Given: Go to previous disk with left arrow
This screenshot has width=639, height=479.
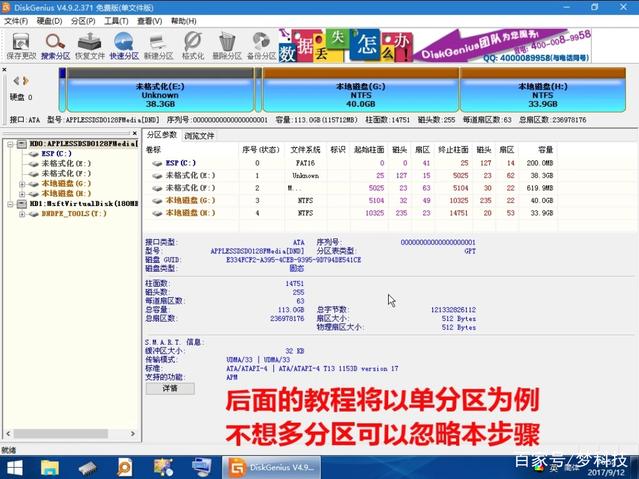Looking at the screenshot, I should click(16, 81).
